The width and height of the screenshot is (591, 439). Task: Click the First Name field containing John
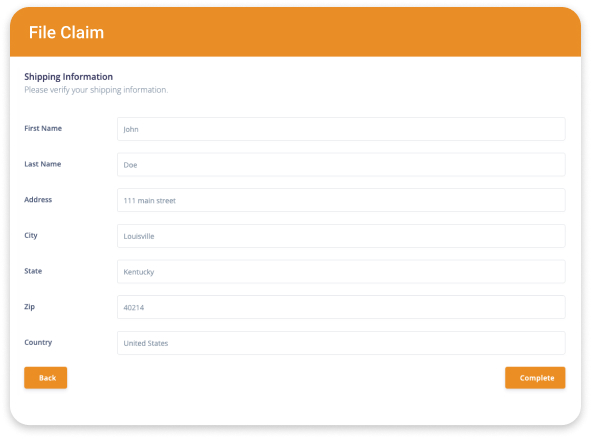(x=341, y=129)
